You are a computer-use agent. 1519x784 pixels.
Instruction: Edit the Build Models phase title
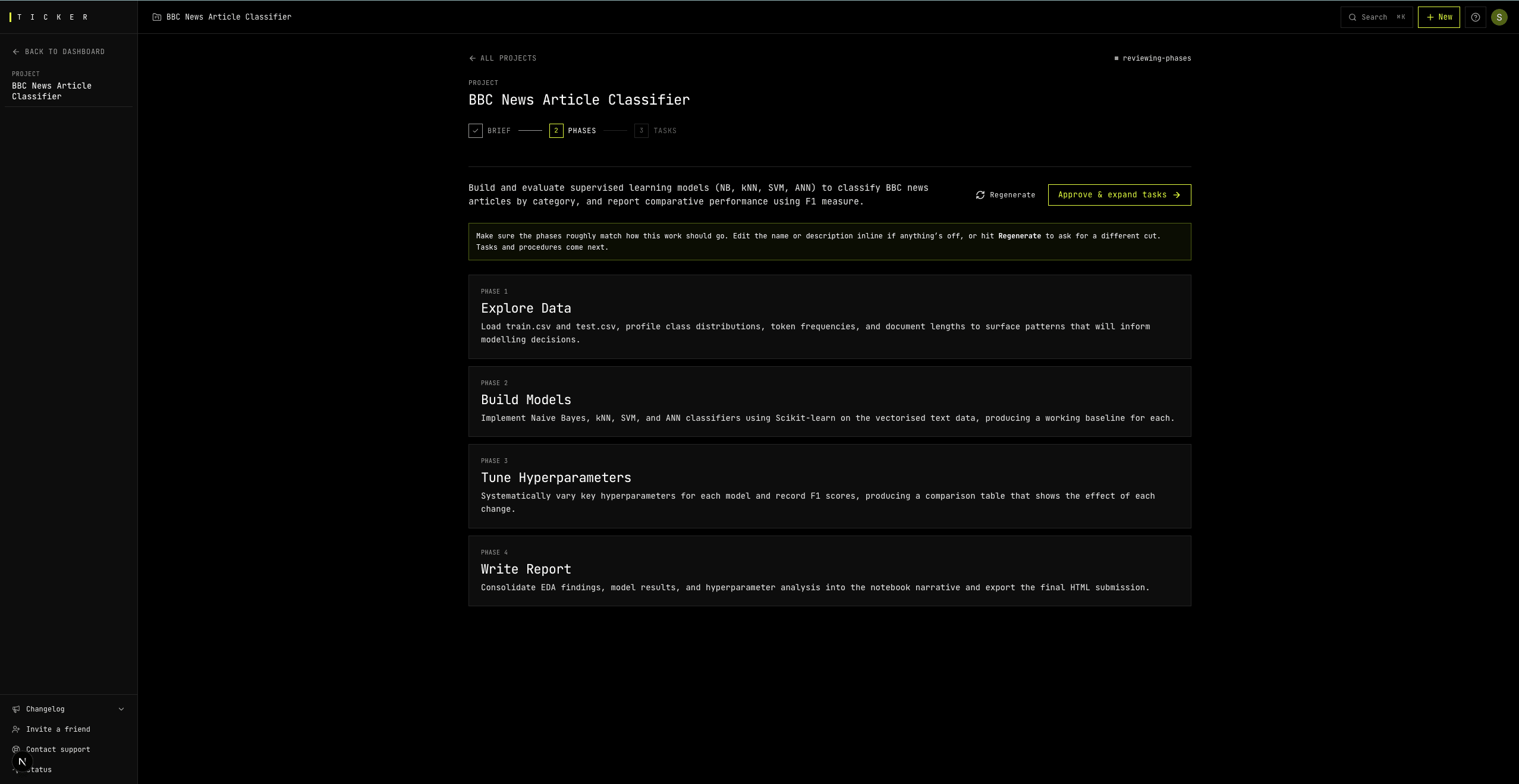tap(526, 399)
